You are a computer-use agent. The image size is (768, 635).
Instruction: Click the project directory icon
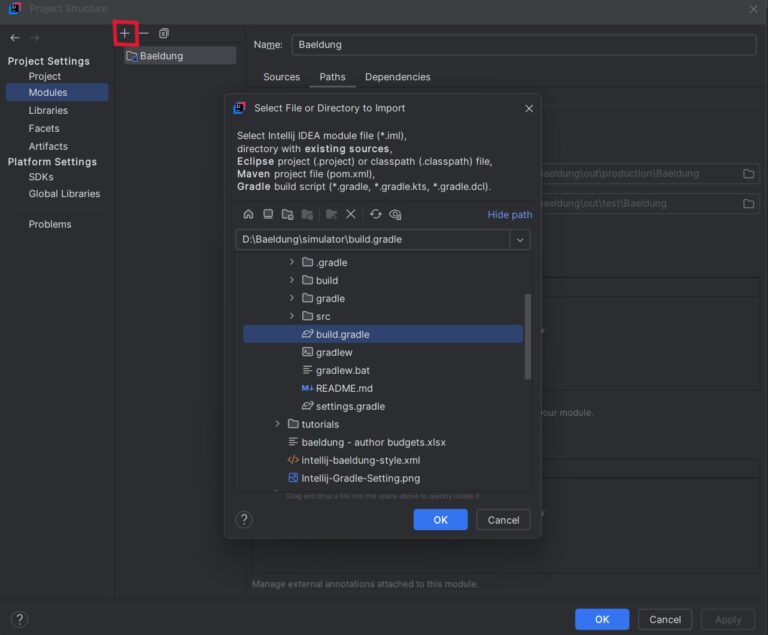(287, 214)
